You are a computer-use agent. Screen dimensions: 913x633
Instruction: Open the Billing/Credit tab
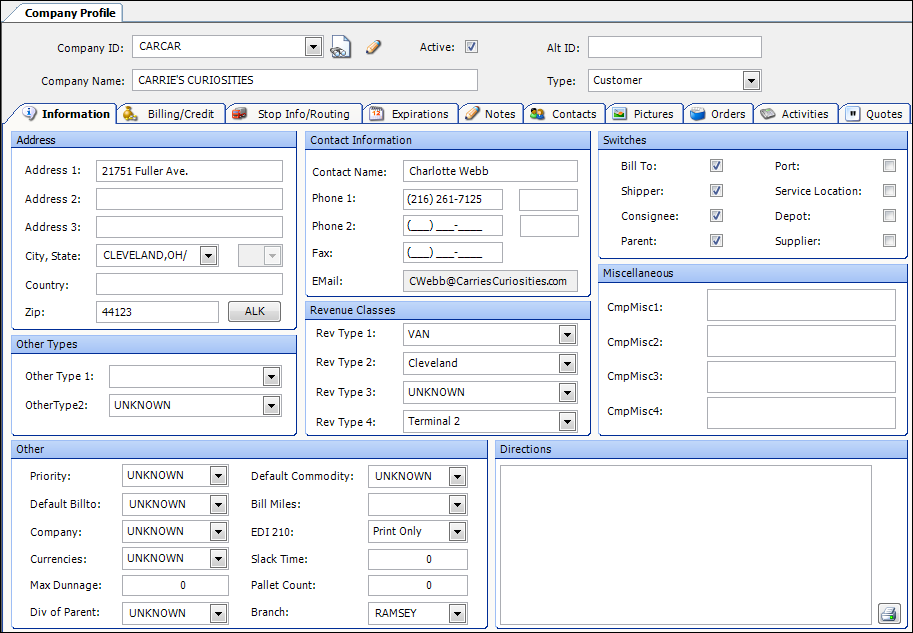170,114
